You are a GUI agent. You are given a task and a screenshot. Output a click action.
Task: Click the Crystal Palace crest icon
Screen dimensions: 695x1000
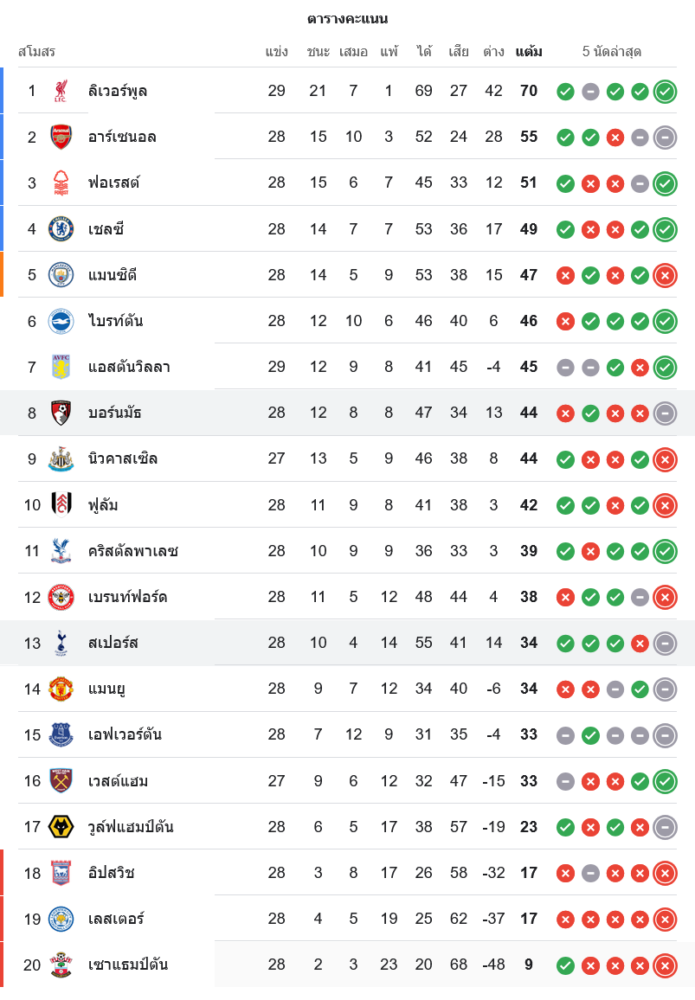click(x=62, y=551)
